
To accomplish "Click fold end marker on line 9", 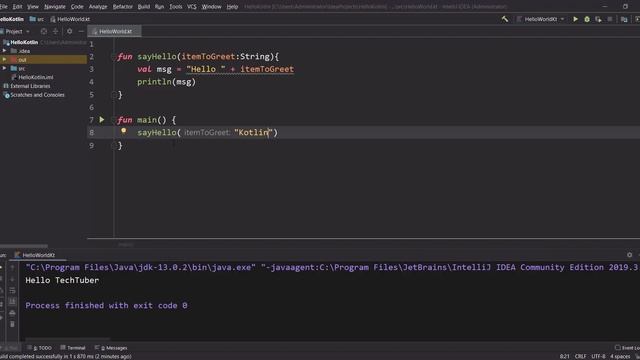I will [x=114, y=145].
